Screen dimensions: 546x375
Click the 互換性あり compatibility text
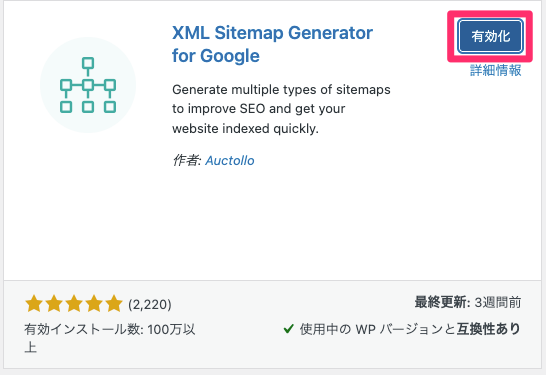pos(489,328)
